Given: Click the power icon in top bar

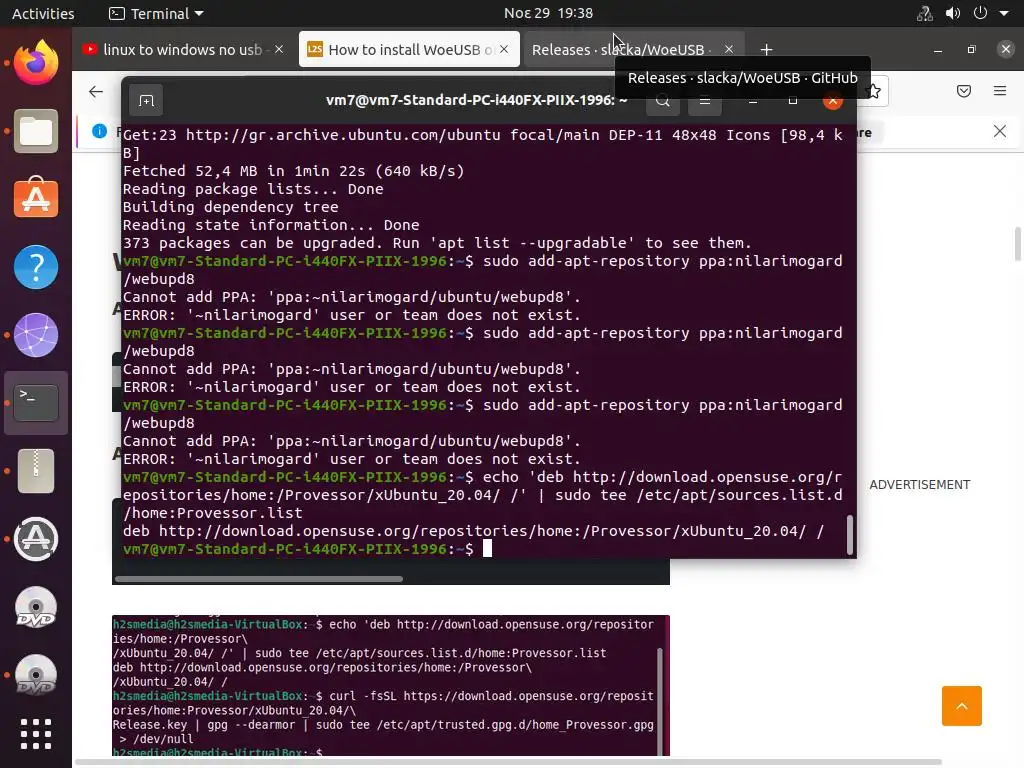Looking at the screenshot, I should 980,13.
